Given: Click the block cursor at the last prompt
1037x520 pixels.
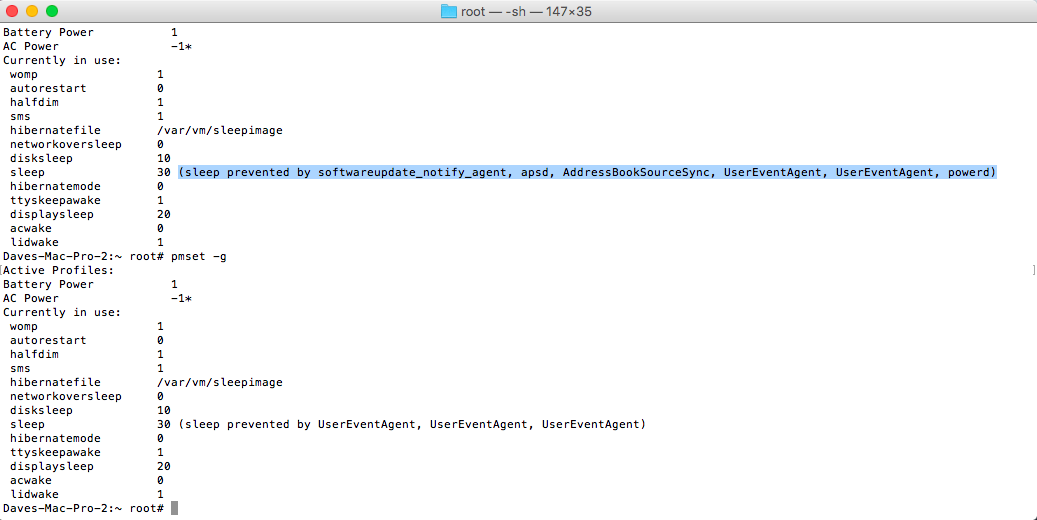Looking at the screenshot, I should [x=175, y=508].
